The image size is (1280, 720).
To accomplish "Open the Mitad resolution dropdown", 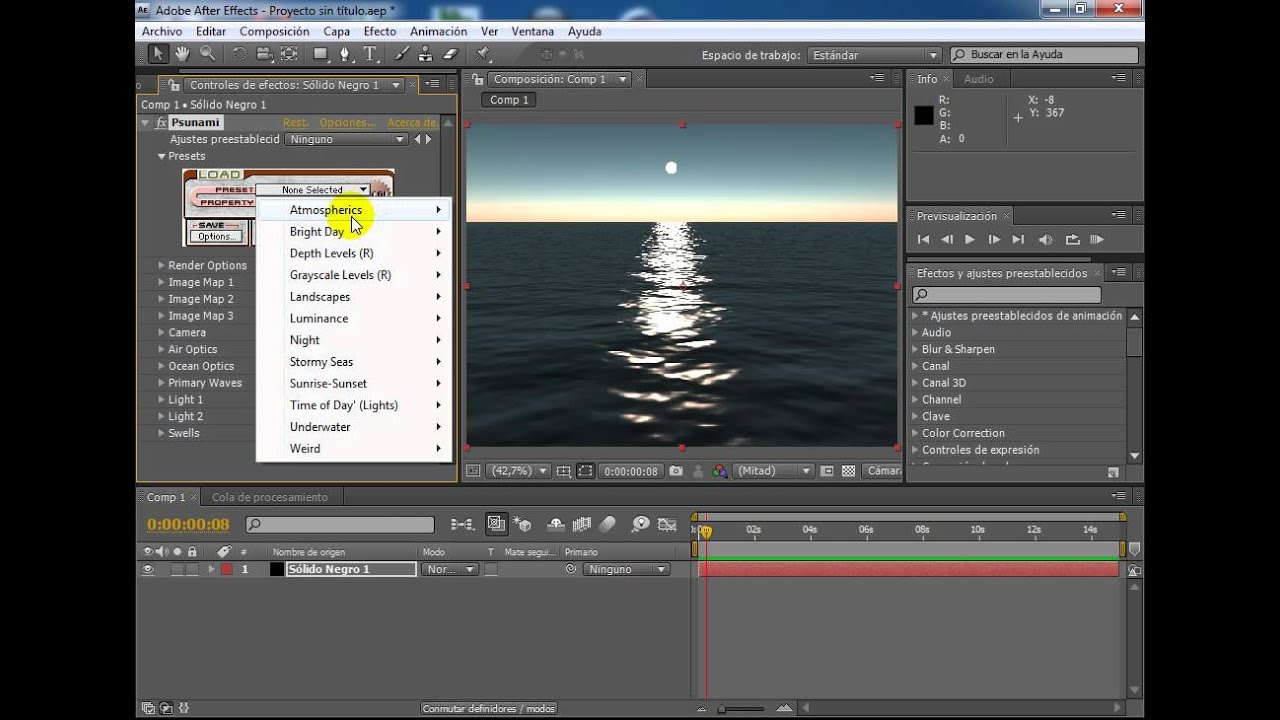I will pyautogui.click(x=773, y=471).
